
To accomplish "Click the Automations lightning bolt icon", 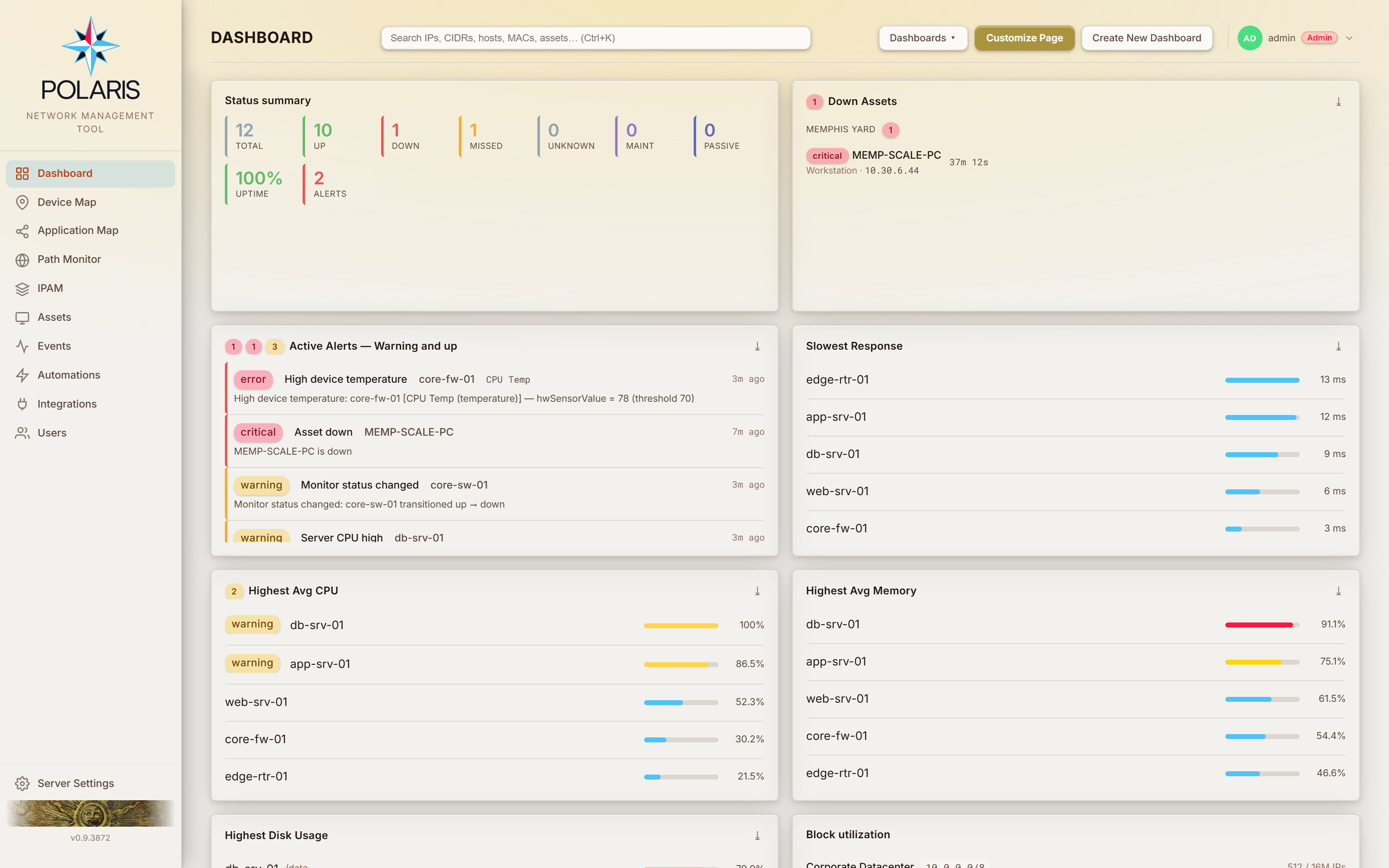I will 22,375.
